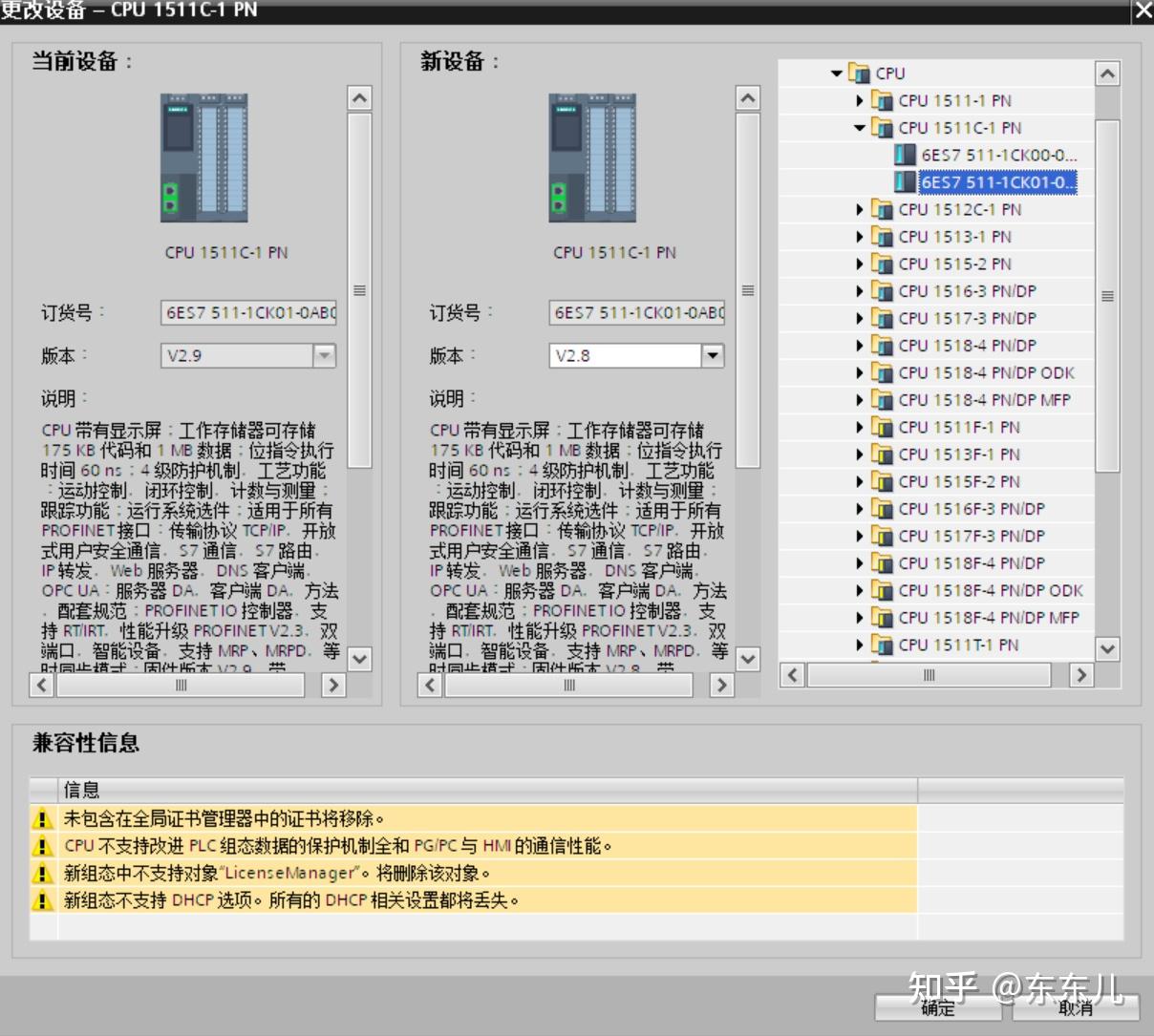1154x1036 pixels.
Task: Click new device order number field
Action: (637, 312)
